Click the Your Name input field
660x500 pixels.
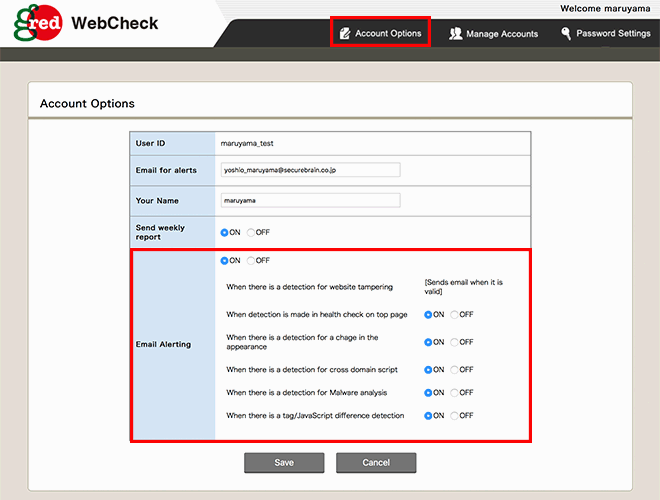[310, 200]
